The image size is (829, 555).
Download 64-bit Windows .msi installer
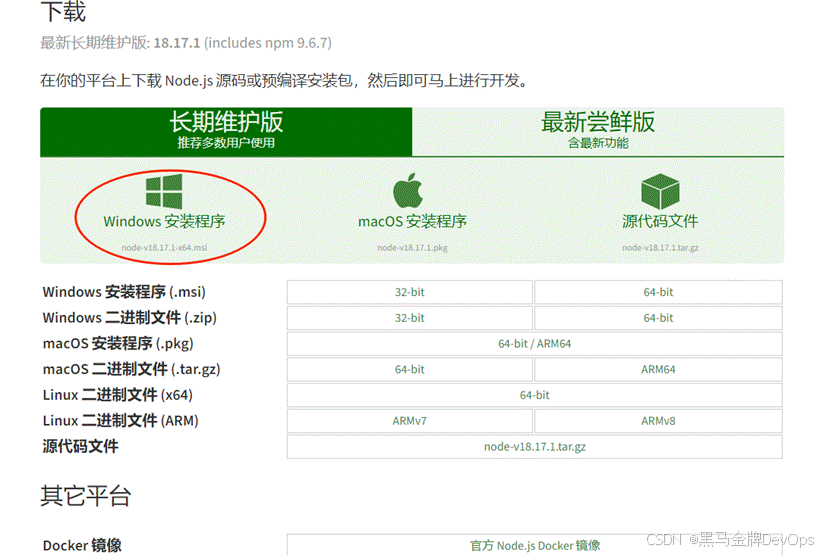click(658, 292)
